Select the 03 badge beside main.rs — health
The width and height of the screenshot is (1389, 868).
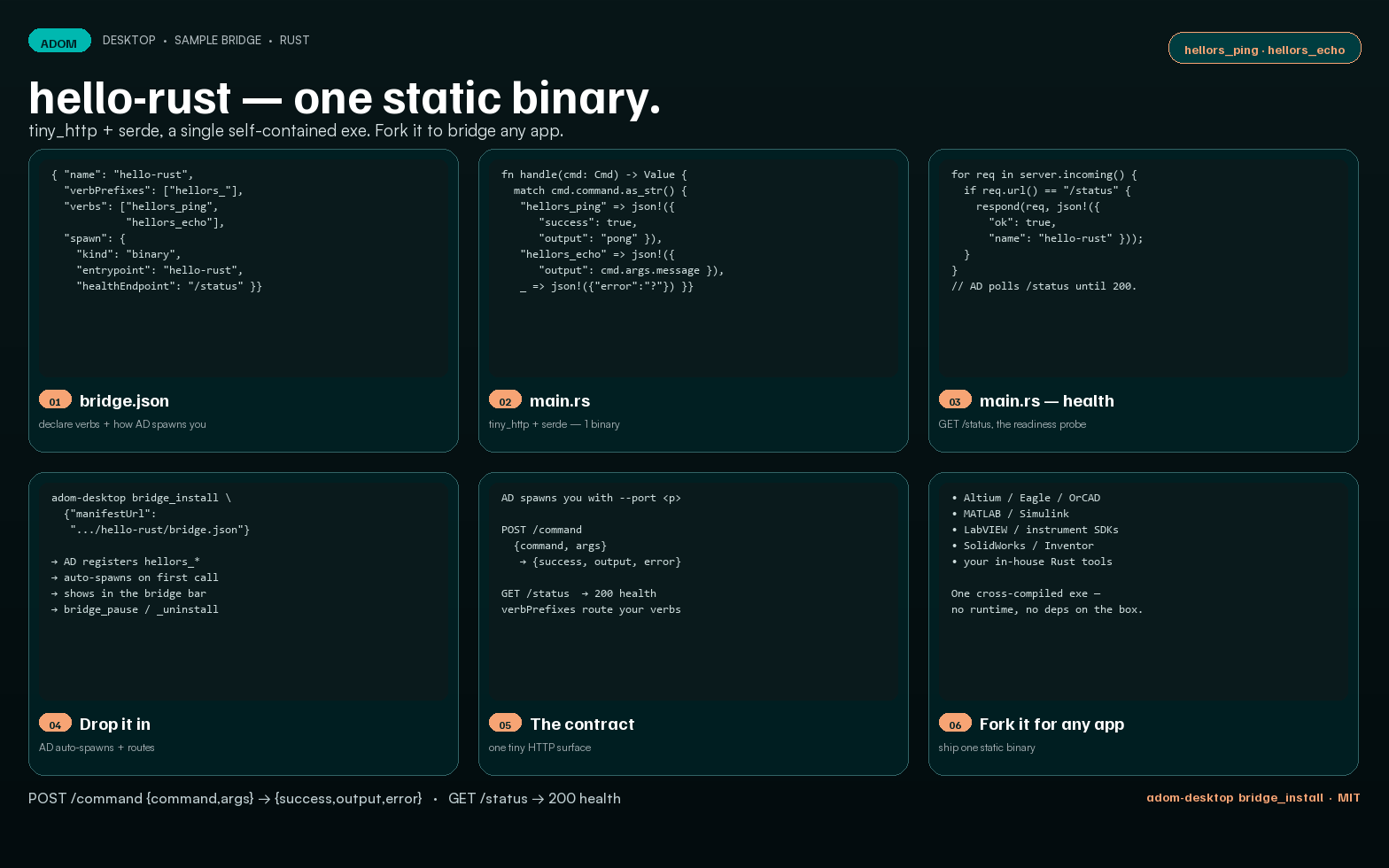pyautogui.click(x=955, y=399)
